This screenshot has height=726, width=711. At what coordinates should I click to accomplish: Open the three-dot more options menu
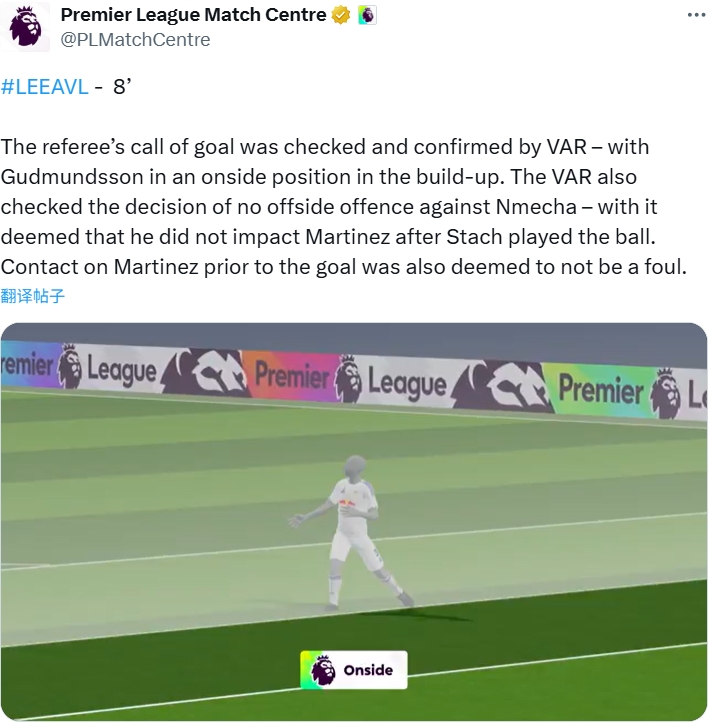coord(696,15)
